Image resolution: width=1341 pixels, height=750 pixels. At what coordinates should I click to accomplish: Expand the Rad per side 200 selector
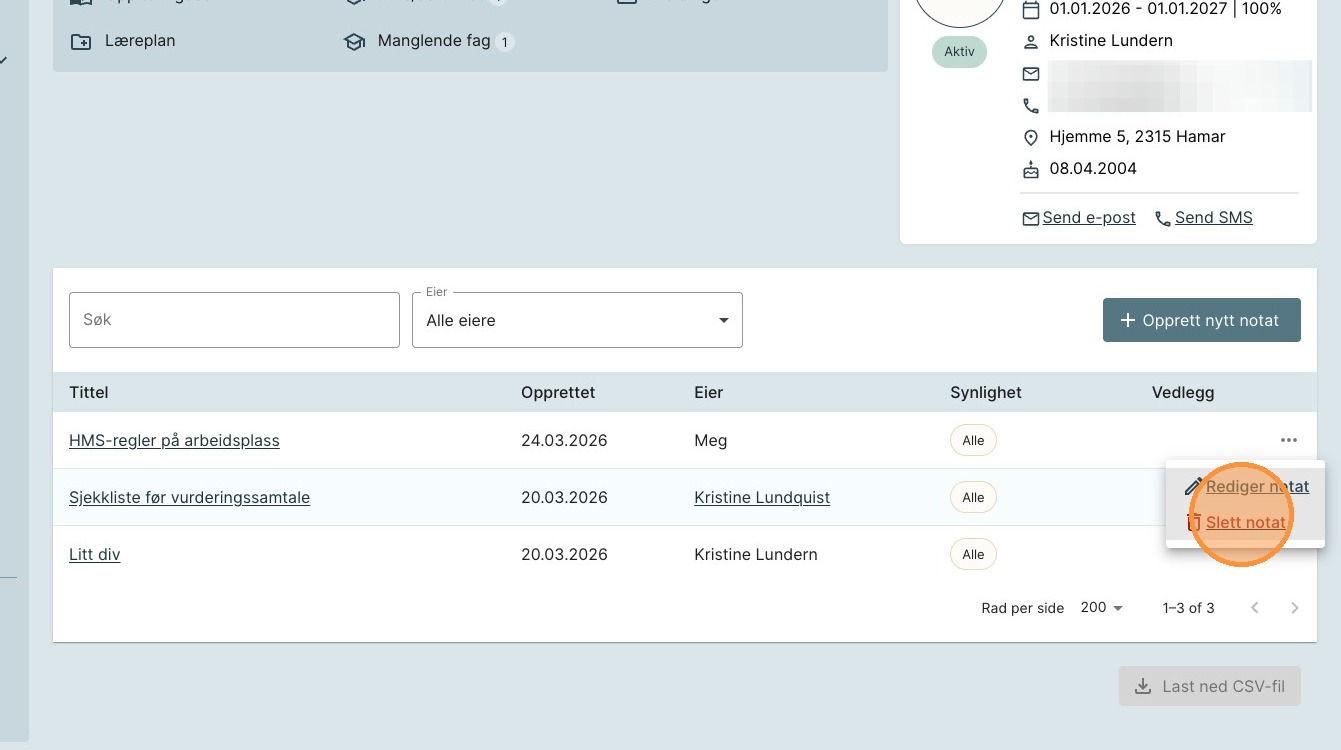(1102, 608)
